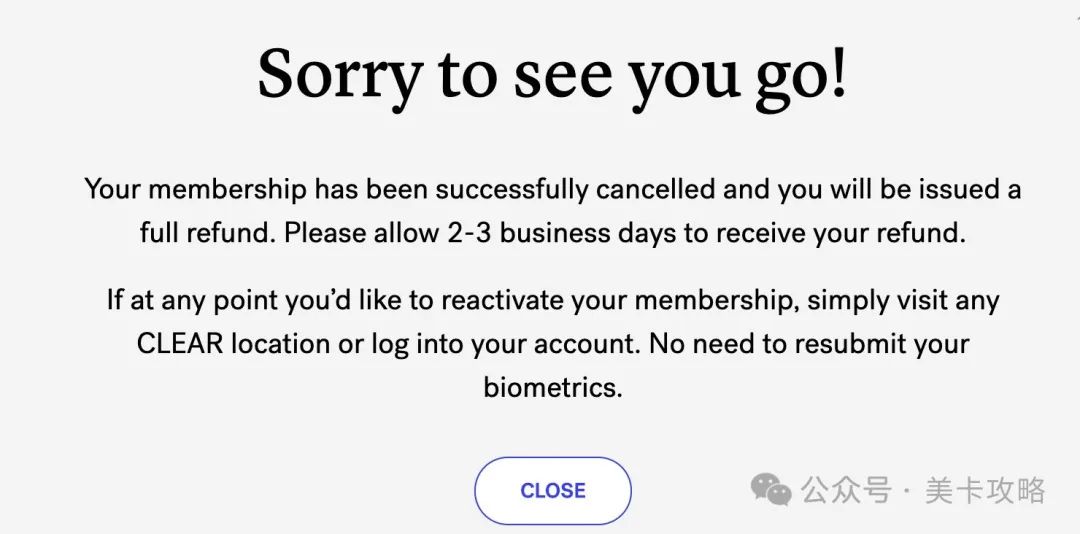
Task: Click the "simply visit any" text
Action: 904,300
